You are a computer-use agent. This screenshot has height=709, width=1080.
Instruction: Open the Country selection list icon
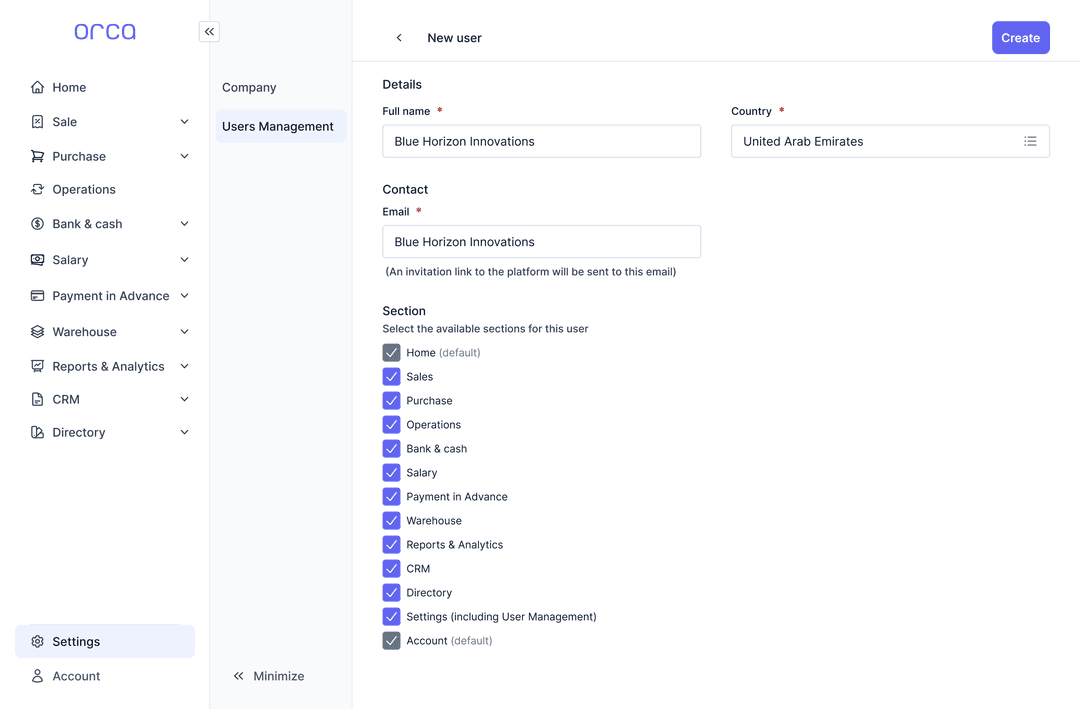click(x=1031, y=141)
